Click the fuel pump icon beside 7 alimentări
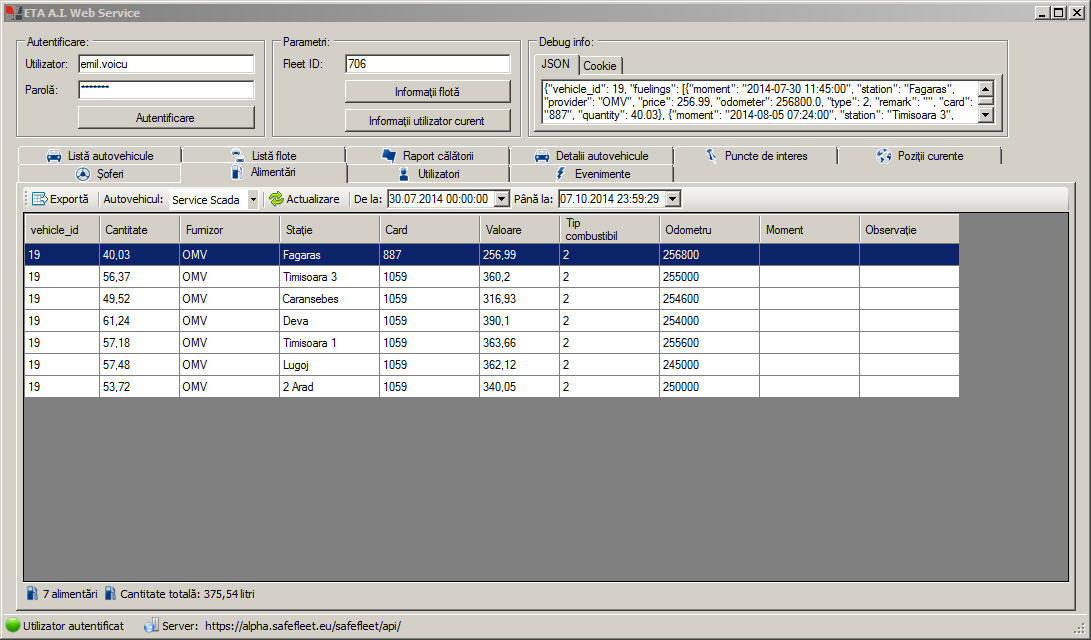 click(x=32, y=593)
